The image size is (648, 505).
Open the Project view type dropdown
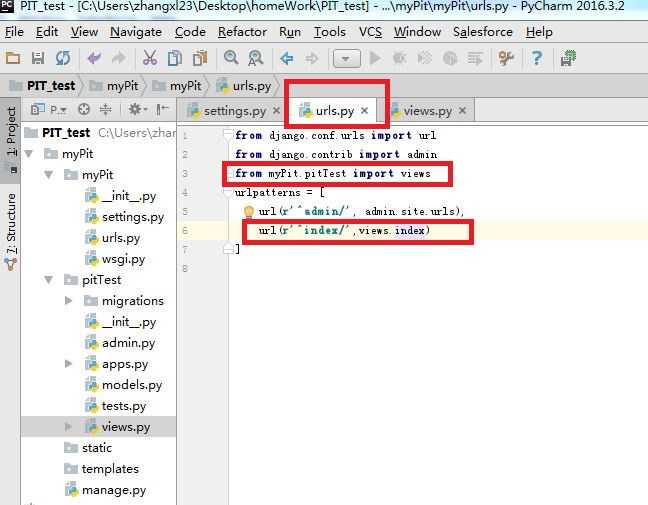(x=49, y=110)
